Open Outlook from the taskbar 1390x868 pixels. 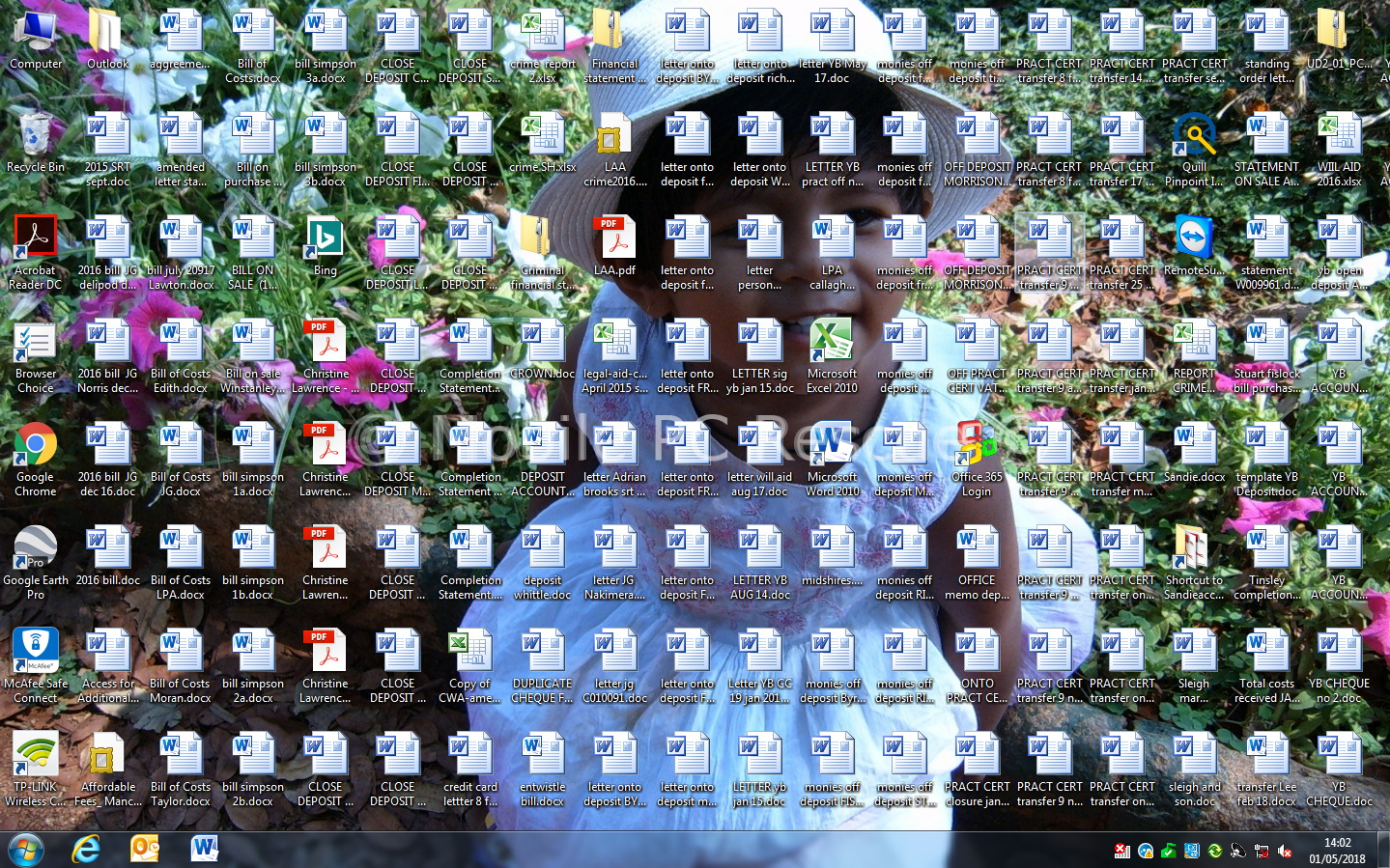[x=145, y=850]
